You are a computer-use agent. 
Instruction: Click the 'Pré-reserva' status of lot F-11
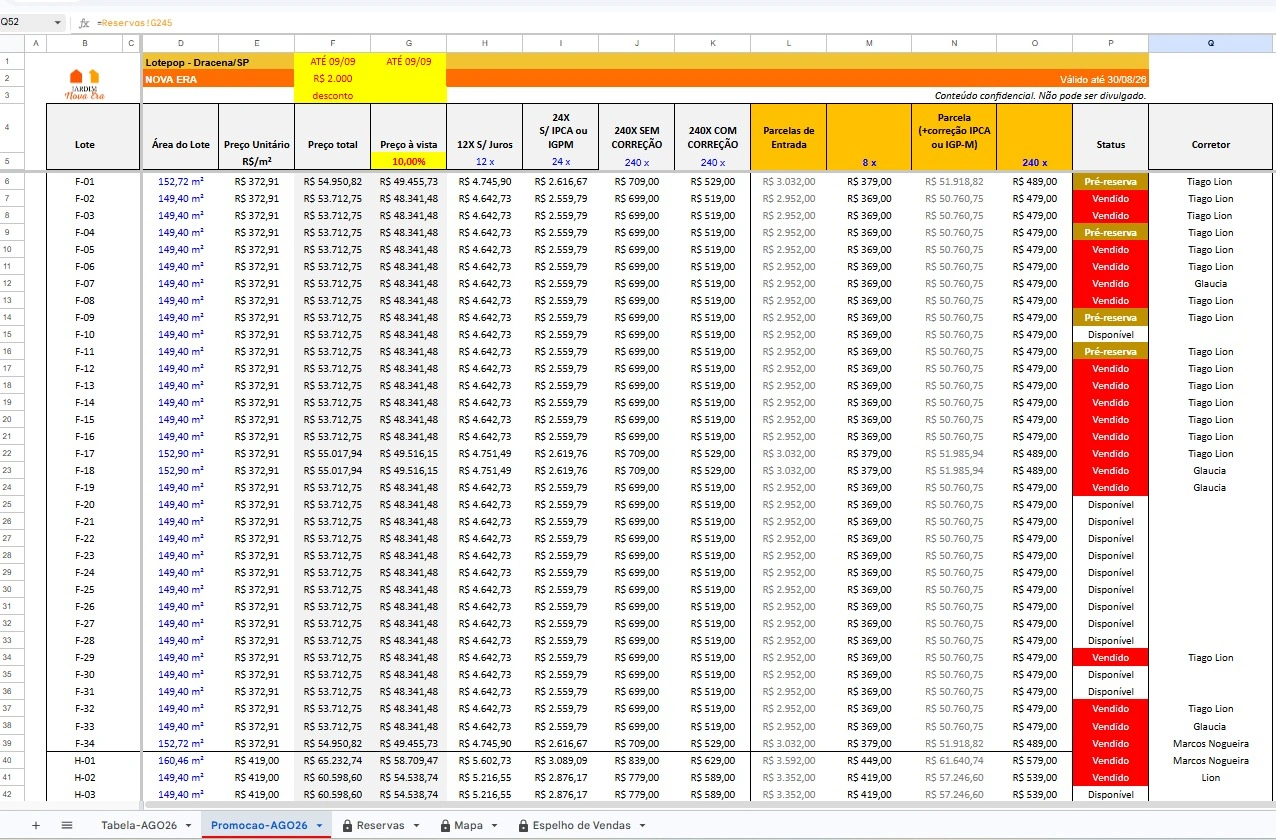pos(1111,352)
